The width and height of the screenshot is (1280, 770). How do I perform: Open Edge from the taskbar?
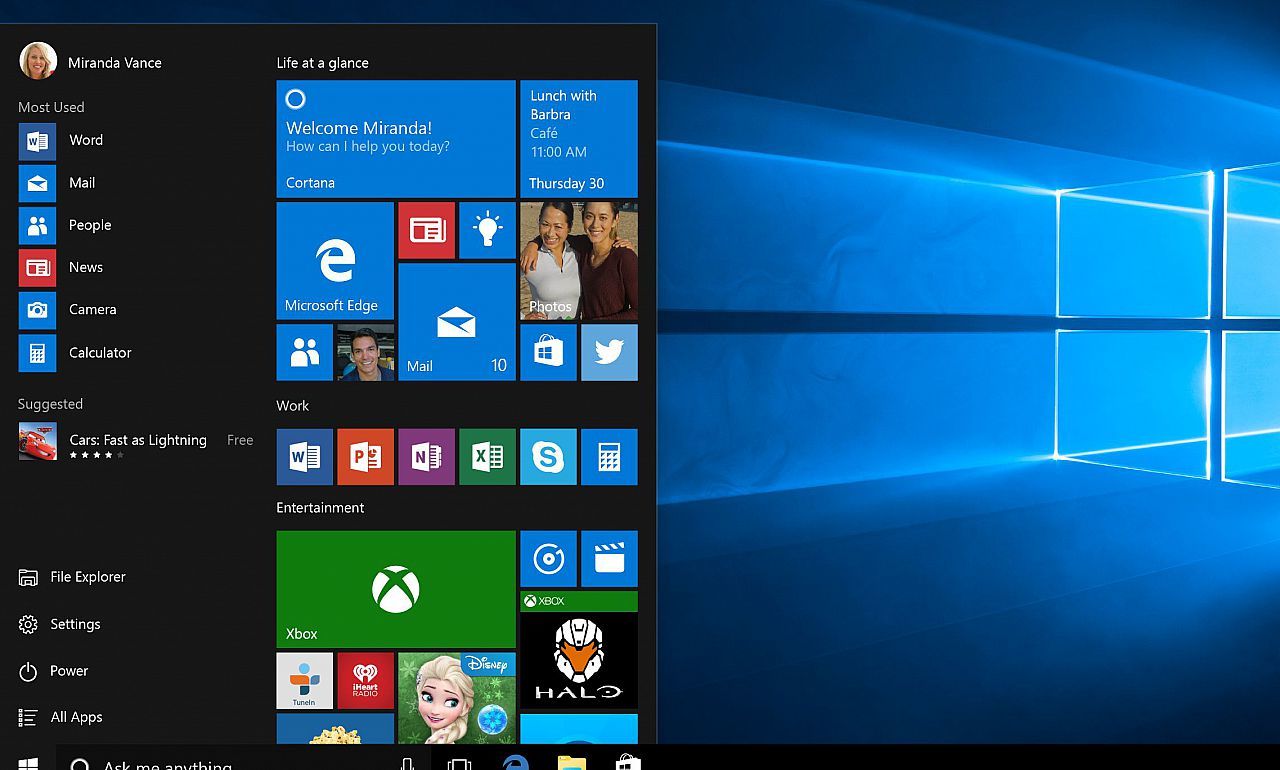click(x=515, y=761)
